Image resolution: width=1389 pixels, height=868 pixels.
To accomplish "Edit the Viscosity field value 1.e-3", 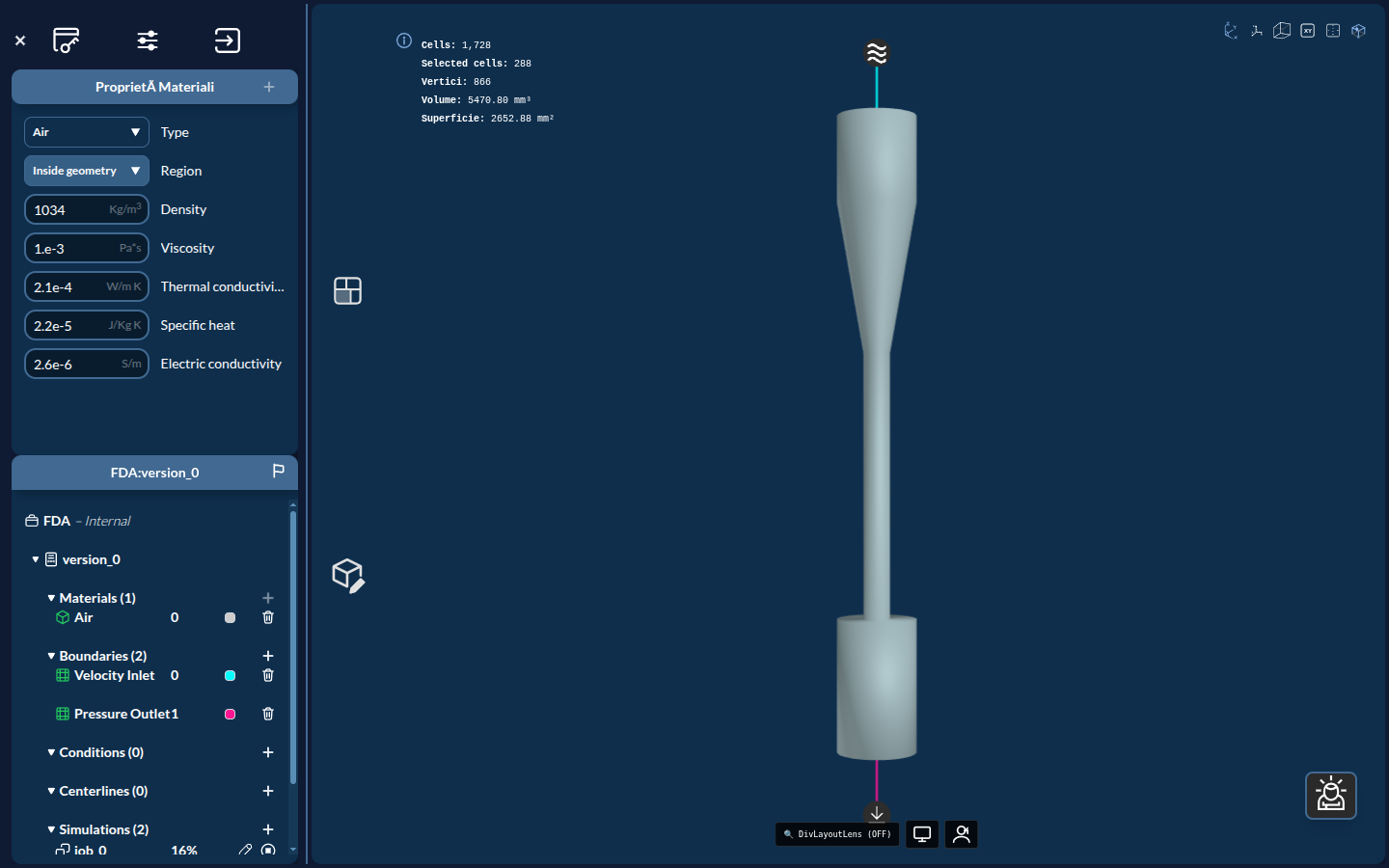I will click(87, 248).
